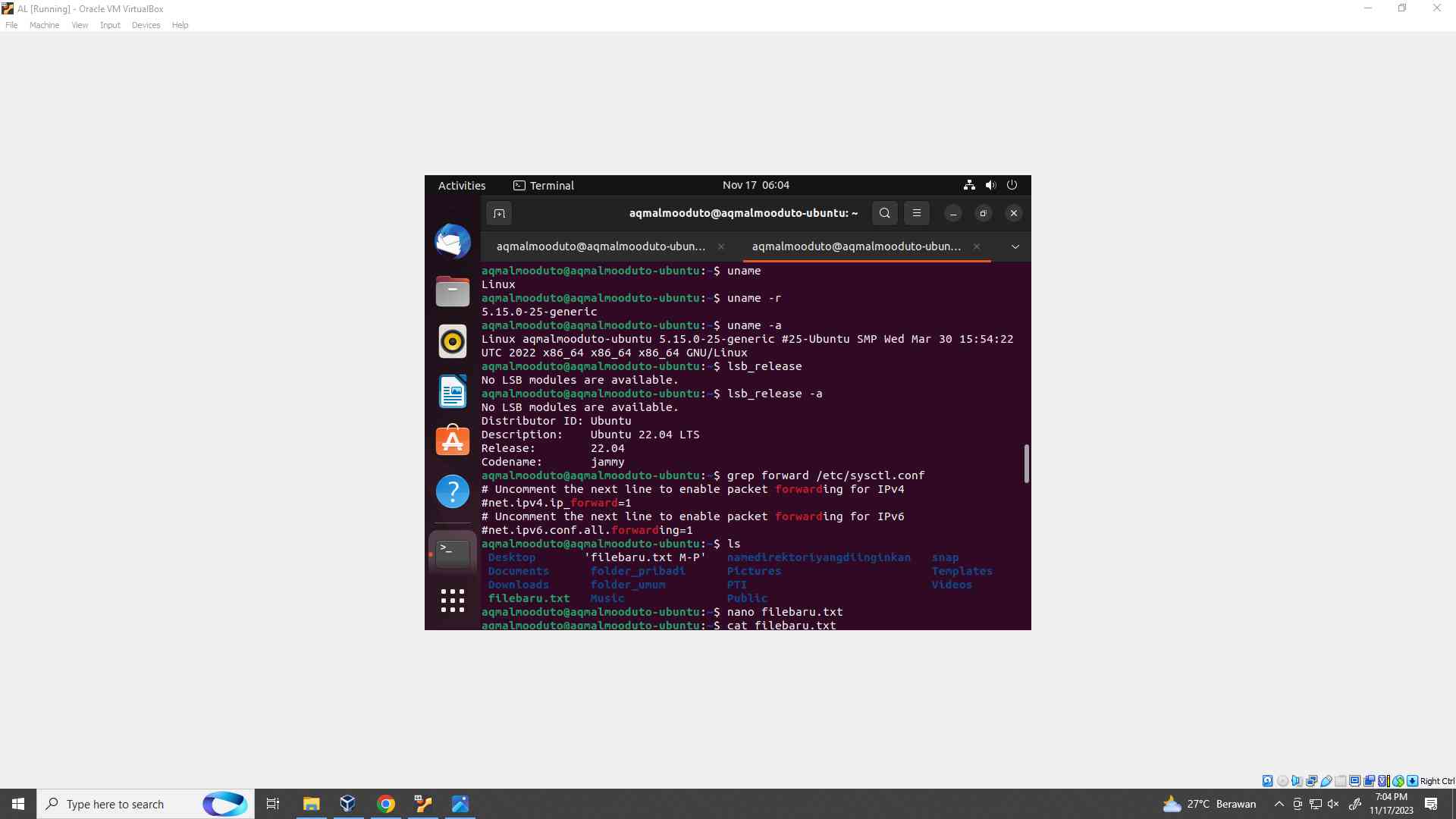
Task: Open the Files manager in Ubuntu dock
Action: [x=453, y=291]
